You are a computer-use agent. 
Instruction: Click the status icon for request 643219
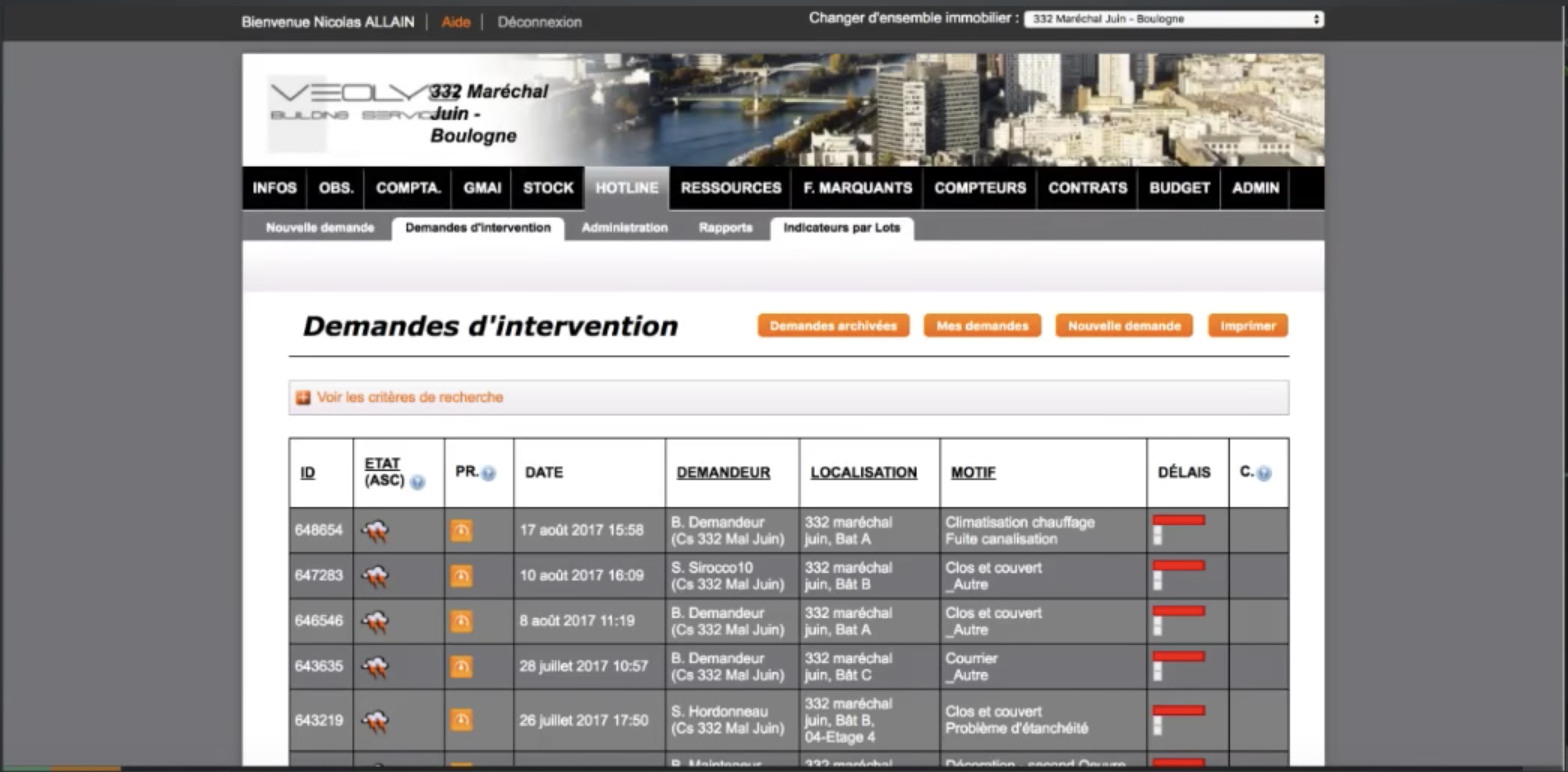376,720
